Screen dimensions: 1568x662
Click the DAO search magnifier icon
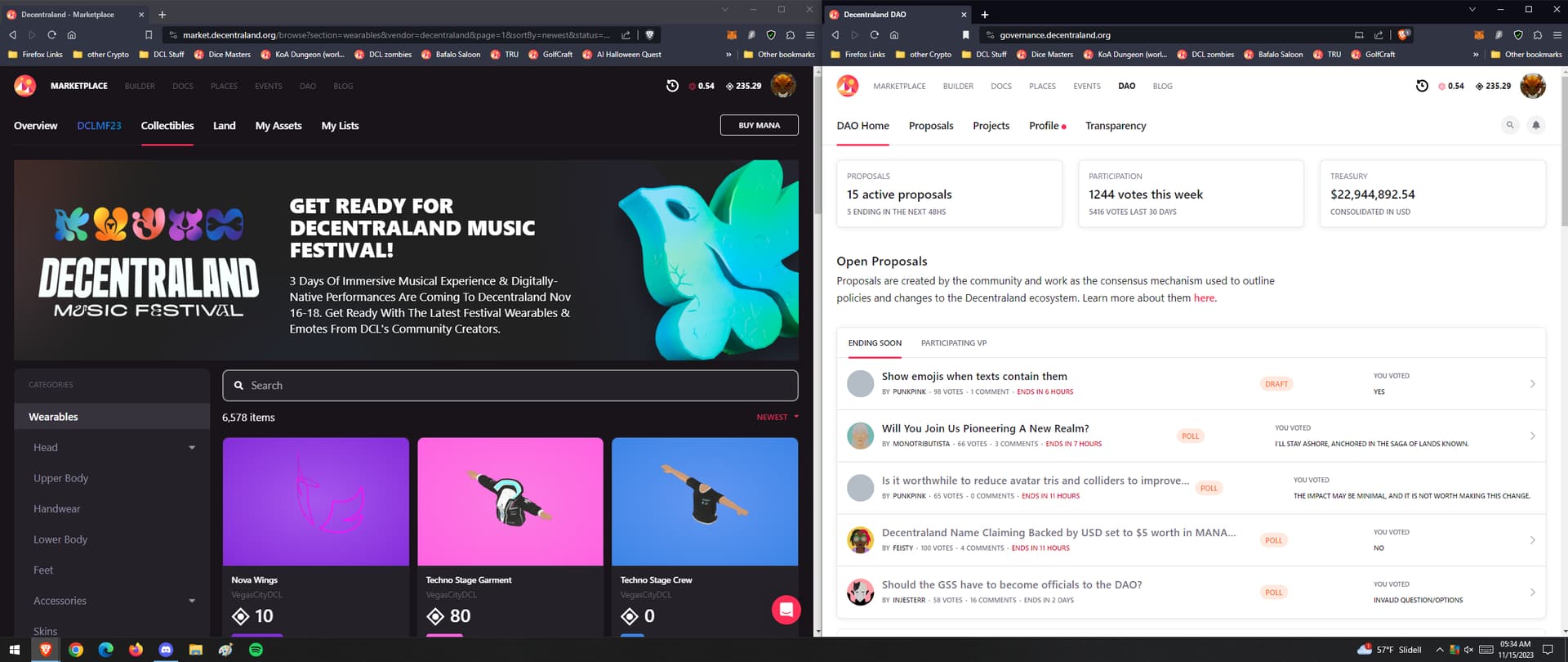click(1510, 125)
